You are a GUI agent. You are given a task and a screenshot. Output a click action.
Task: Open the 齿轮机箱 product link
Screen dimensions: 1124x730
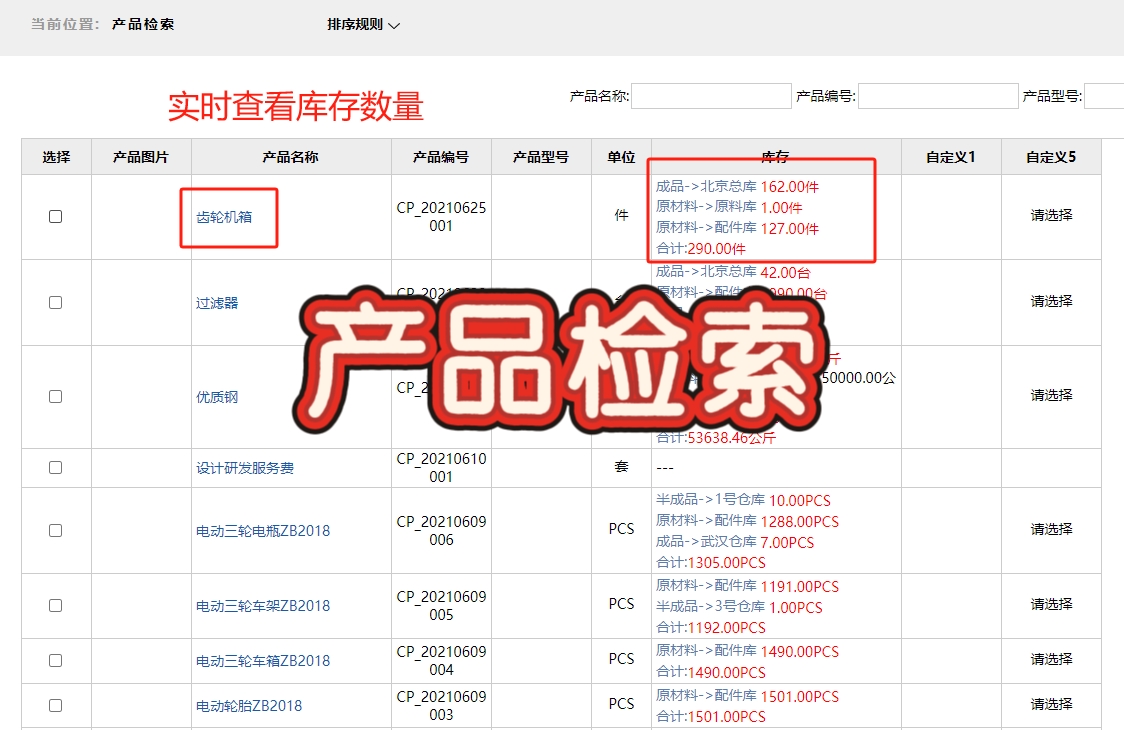tap(224, 217)
